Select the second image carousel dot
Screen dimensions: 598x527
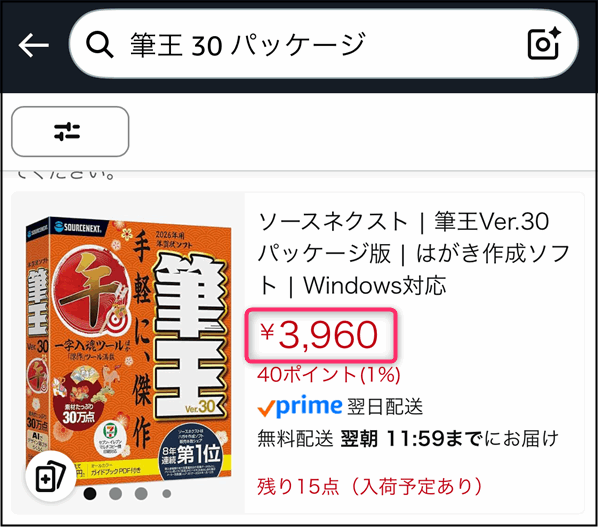[116, 493]
